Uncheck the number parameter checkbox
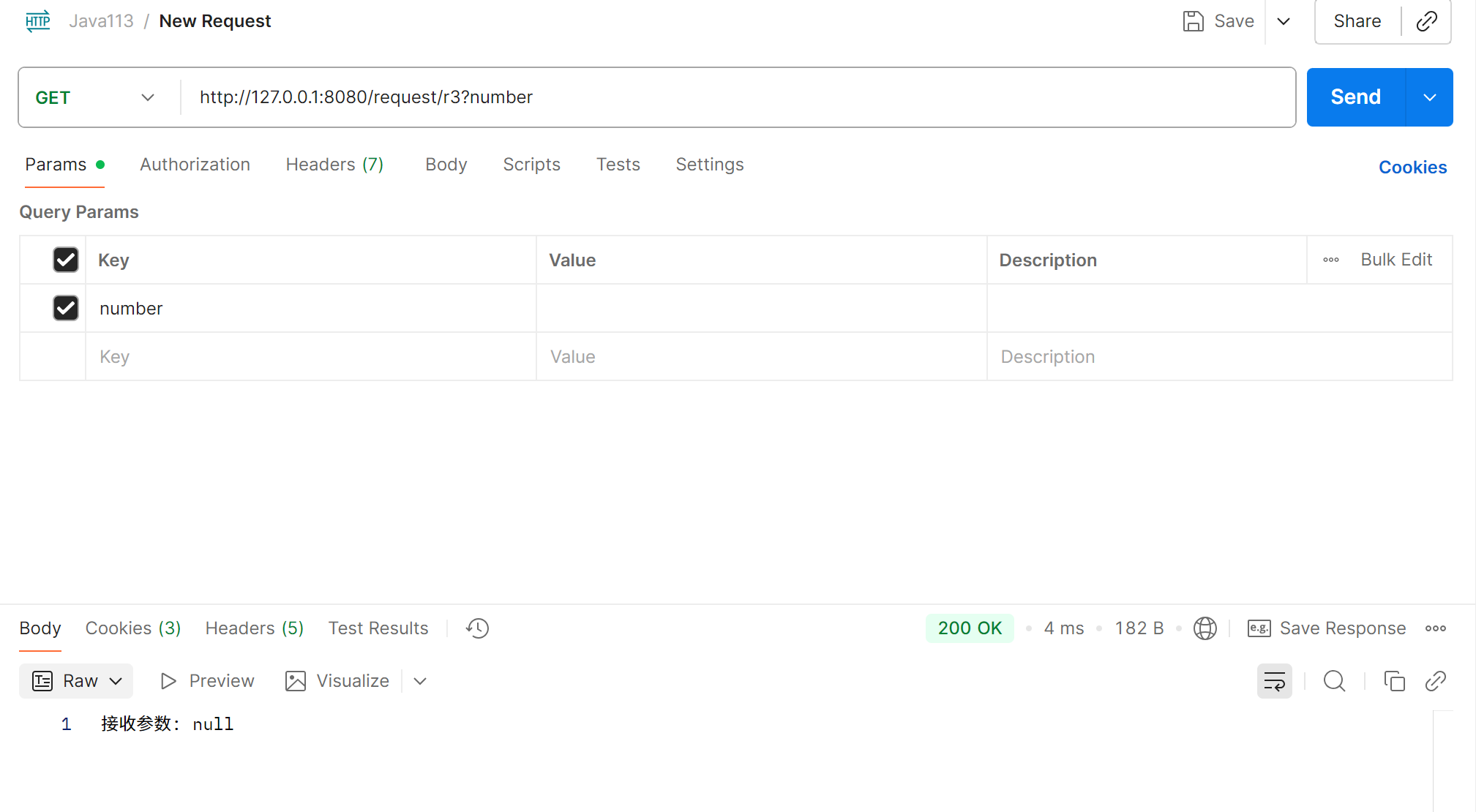The height and width of the screenshot is (812, 1476). (66, 308)
